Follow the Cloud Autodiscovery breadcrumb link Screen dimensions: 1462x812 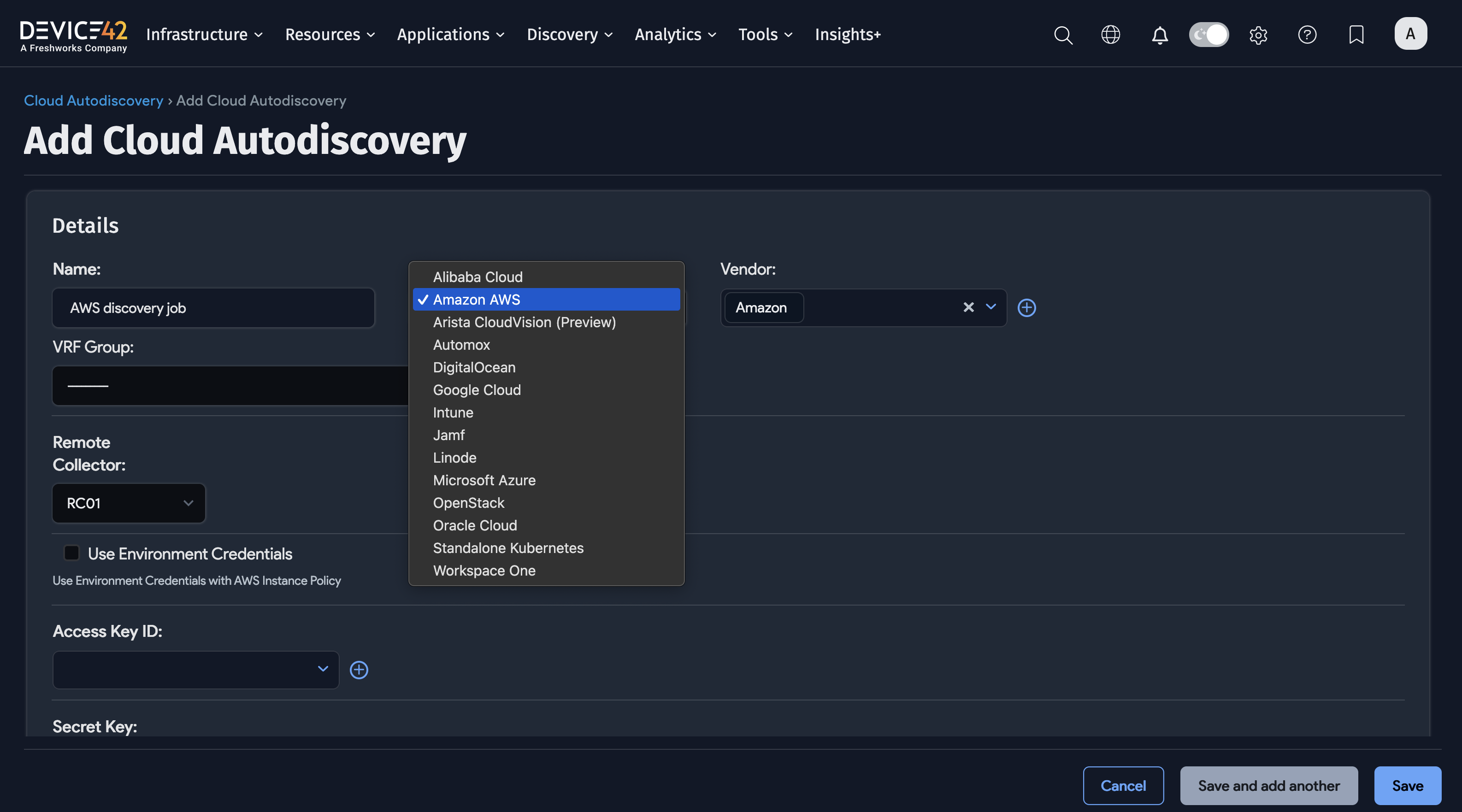(93, 100)
